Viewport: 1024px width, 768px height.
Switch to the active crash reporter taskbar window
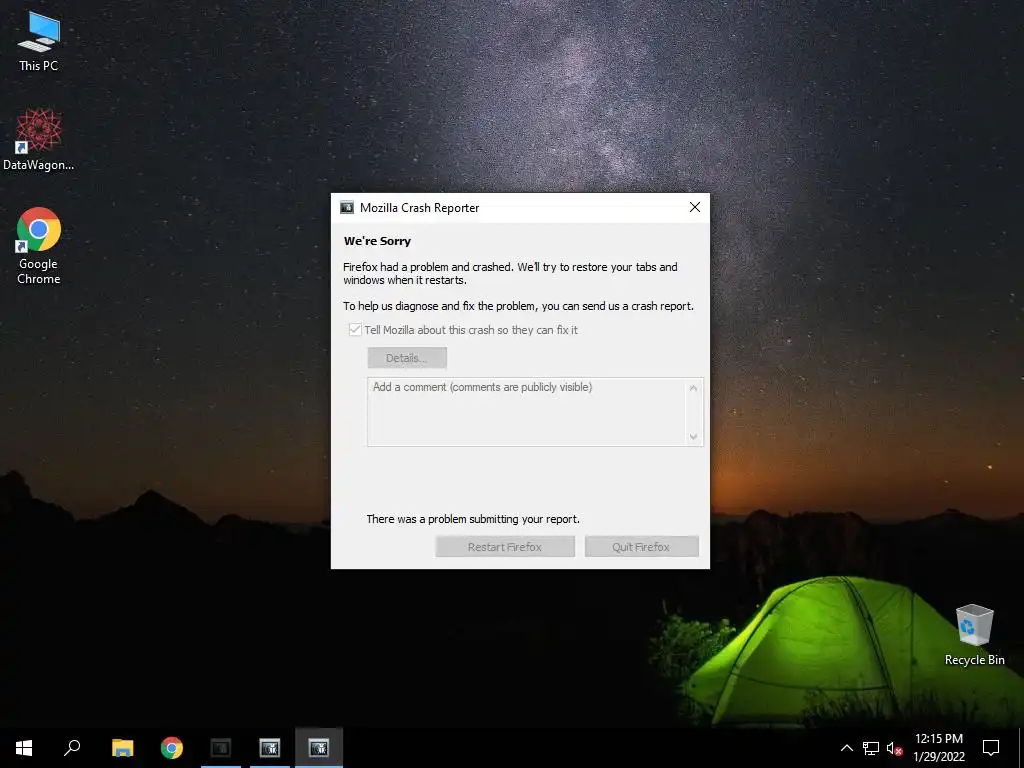(x=319, y=748)
